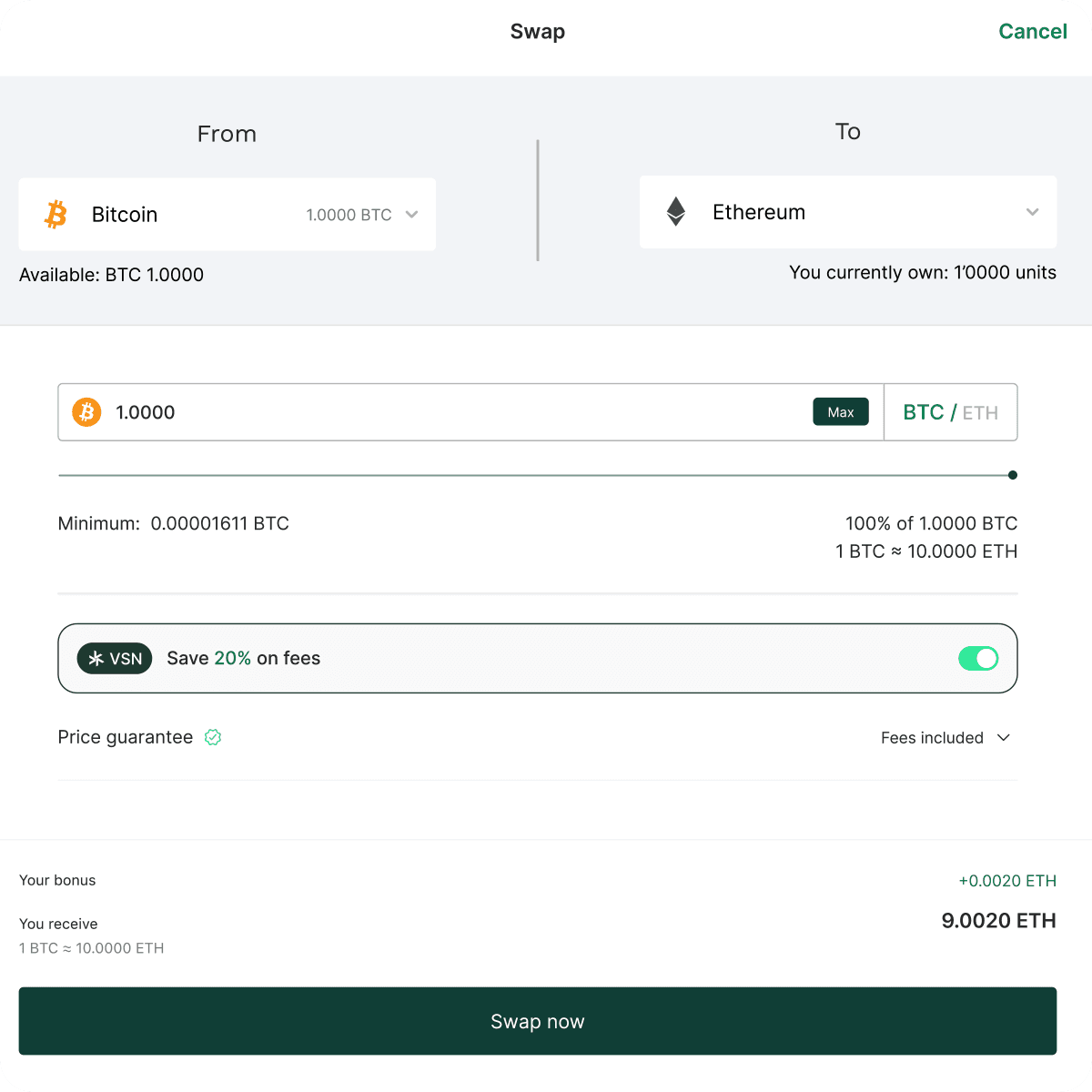
Task: Expand the Fees included section
Action: pos(946,738)
